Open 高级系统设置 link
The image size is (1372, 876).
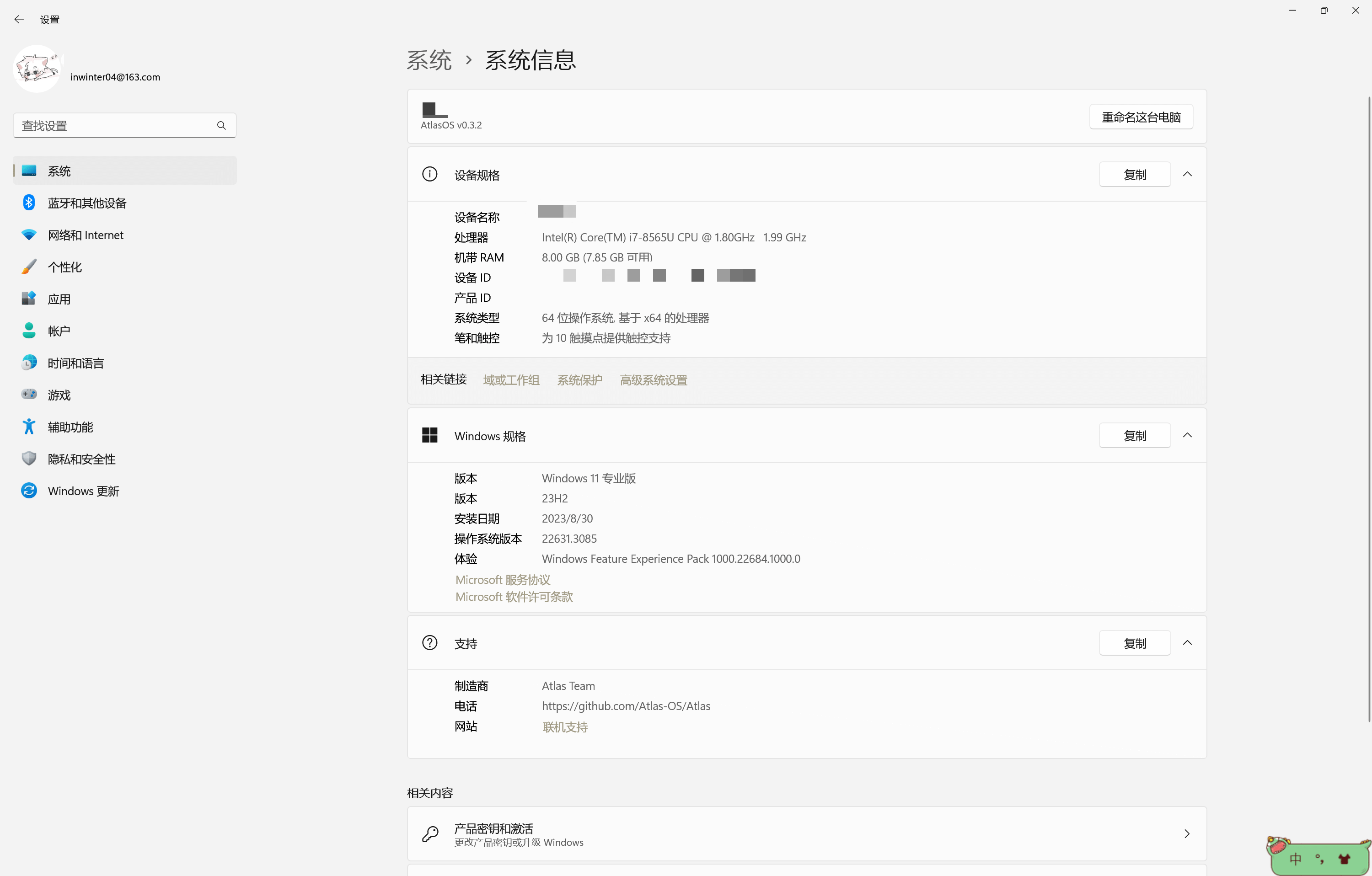654,380
